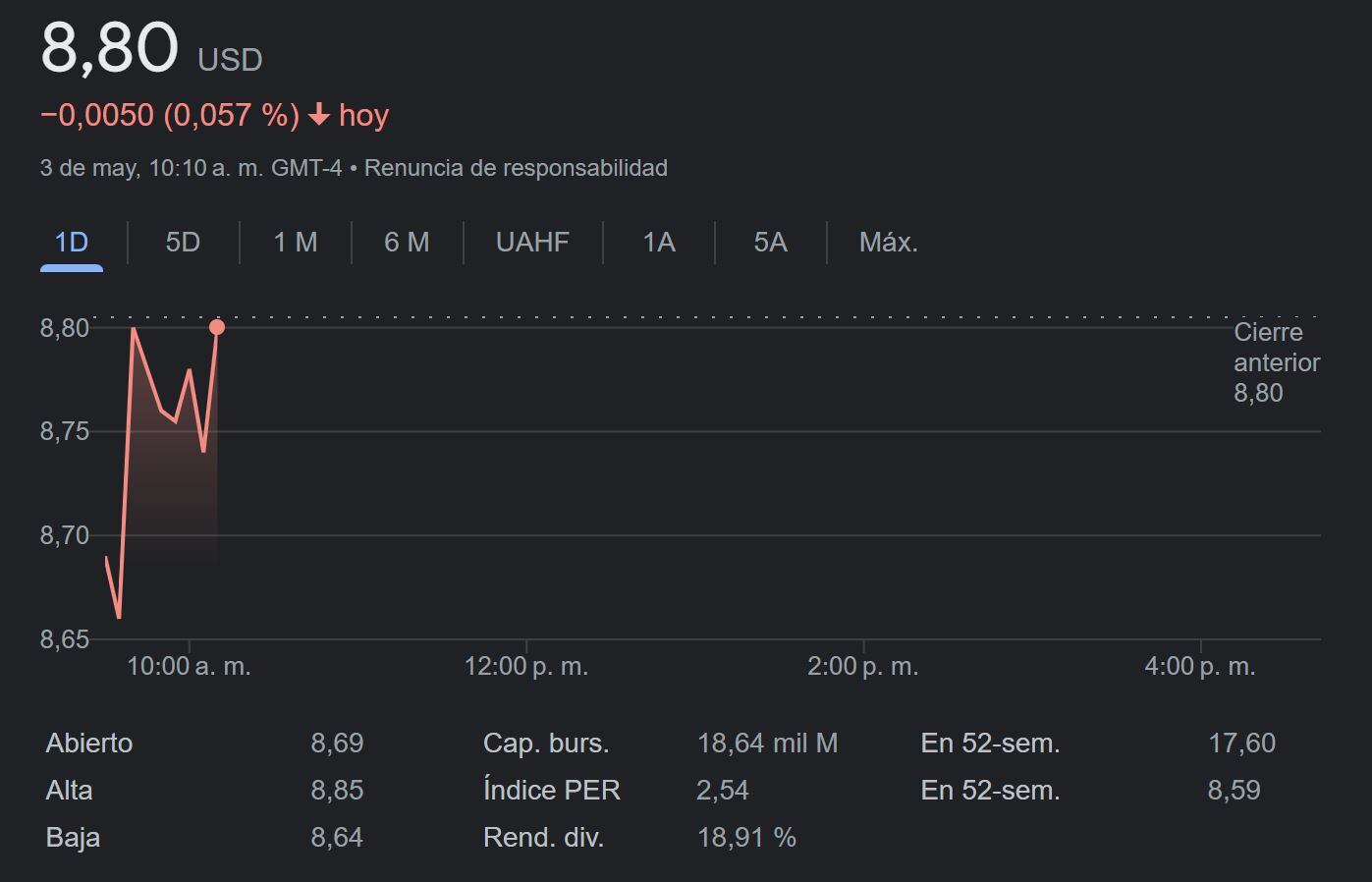
Task: Choose the Máx. range tab
Action: [x=888, y=243]
